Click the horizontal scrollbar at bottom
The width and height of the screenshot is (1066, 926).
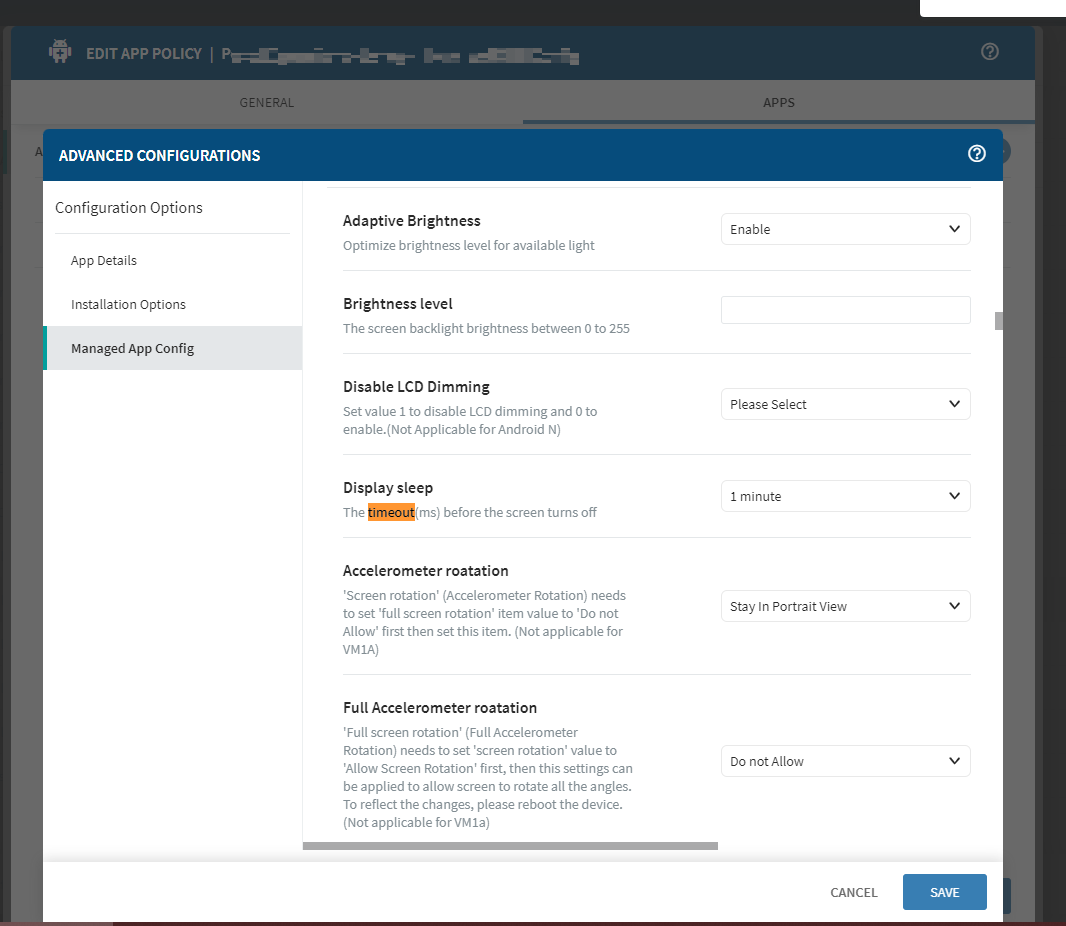[510, 846]
